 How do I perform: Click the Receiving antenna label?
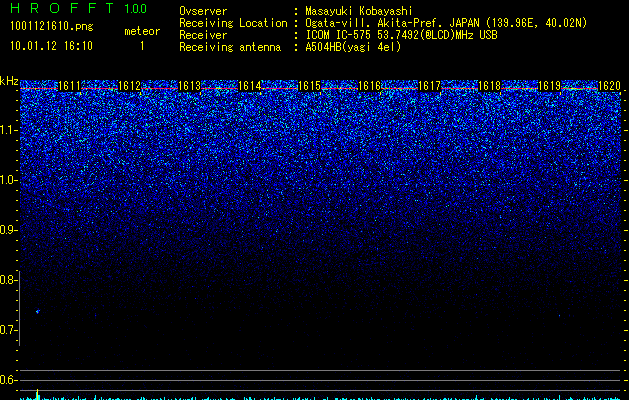(230, 47)
